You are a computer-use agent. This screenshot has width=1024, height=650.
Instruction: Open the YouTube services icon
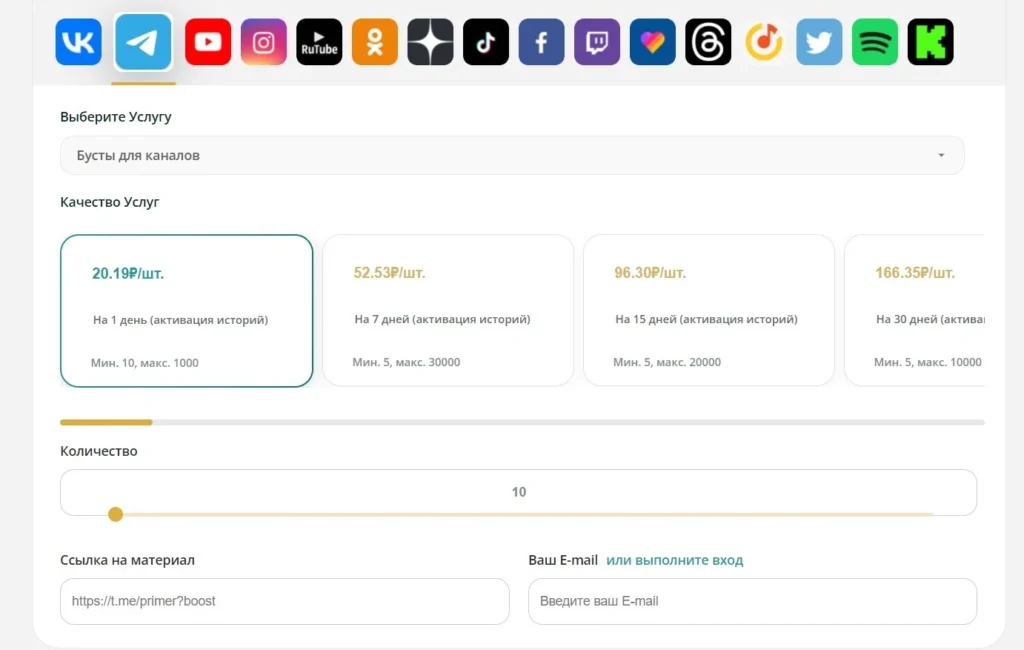pyautogui.click(x=208, y=42)
